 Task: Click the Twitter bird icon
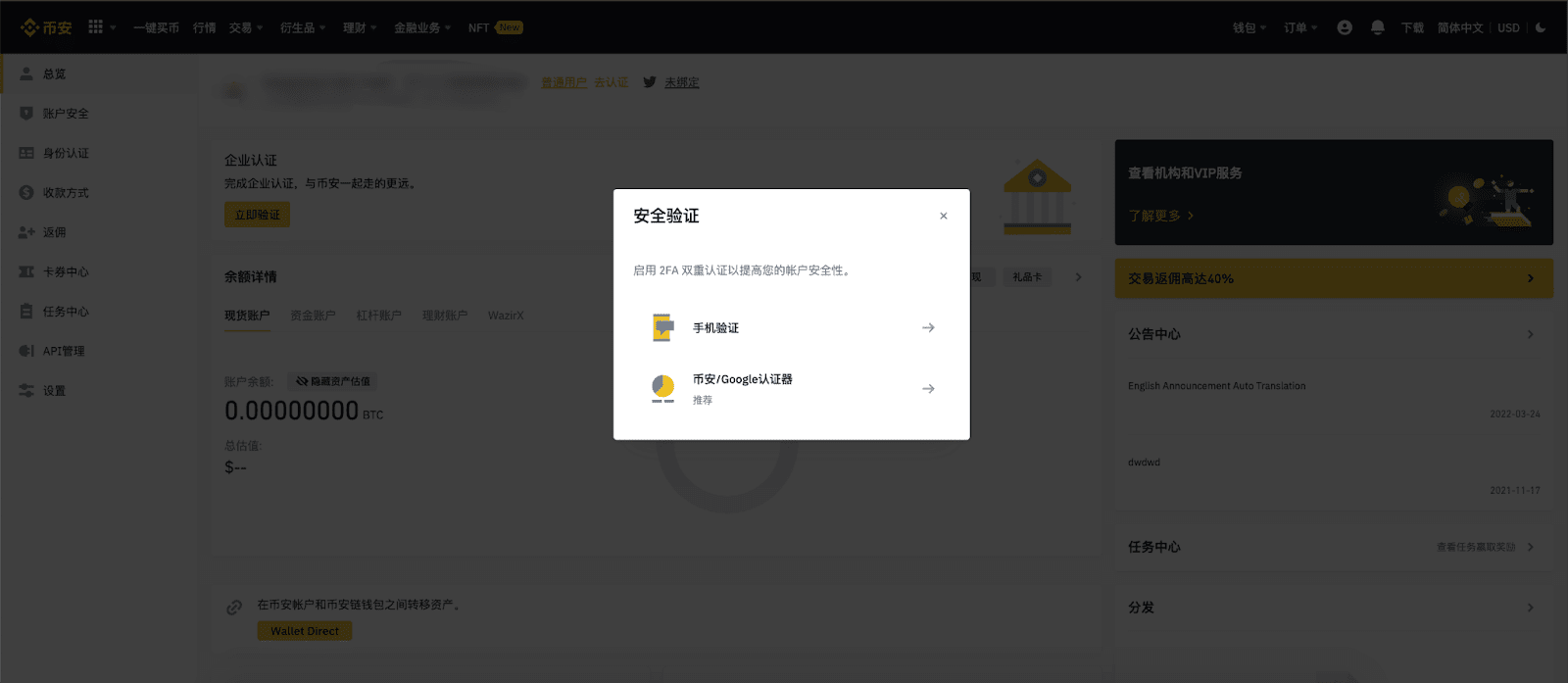point(650,82)
